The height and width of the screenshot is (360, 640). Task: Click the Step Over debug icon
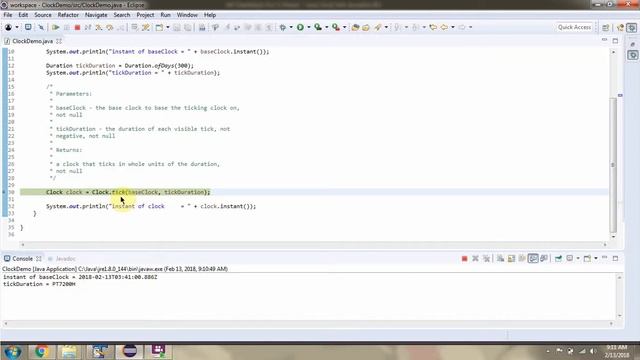110,27
